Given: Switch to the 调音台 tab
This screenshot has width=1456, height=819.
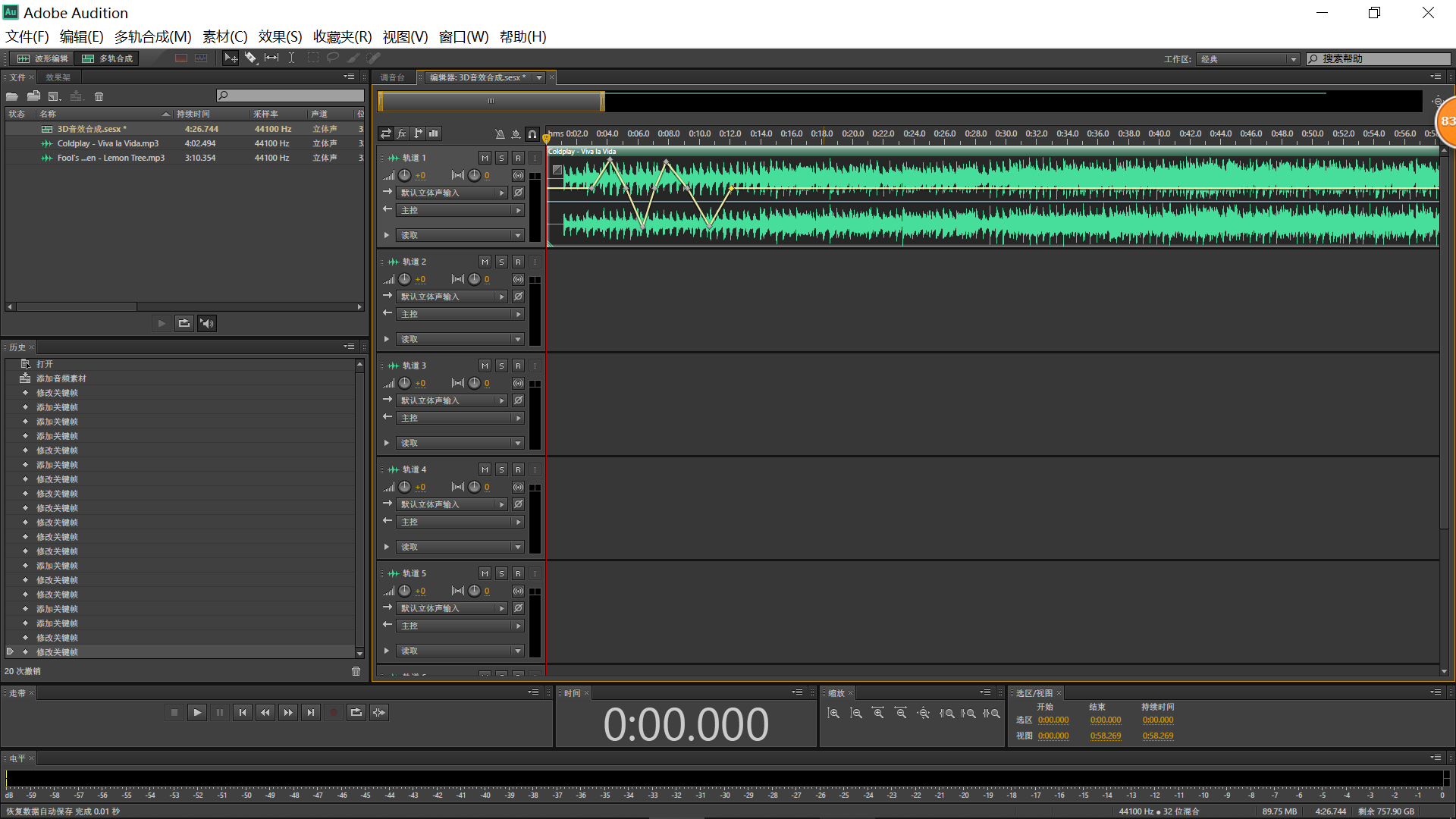Looking at the screenshot, I should click(x=392, y=77).
